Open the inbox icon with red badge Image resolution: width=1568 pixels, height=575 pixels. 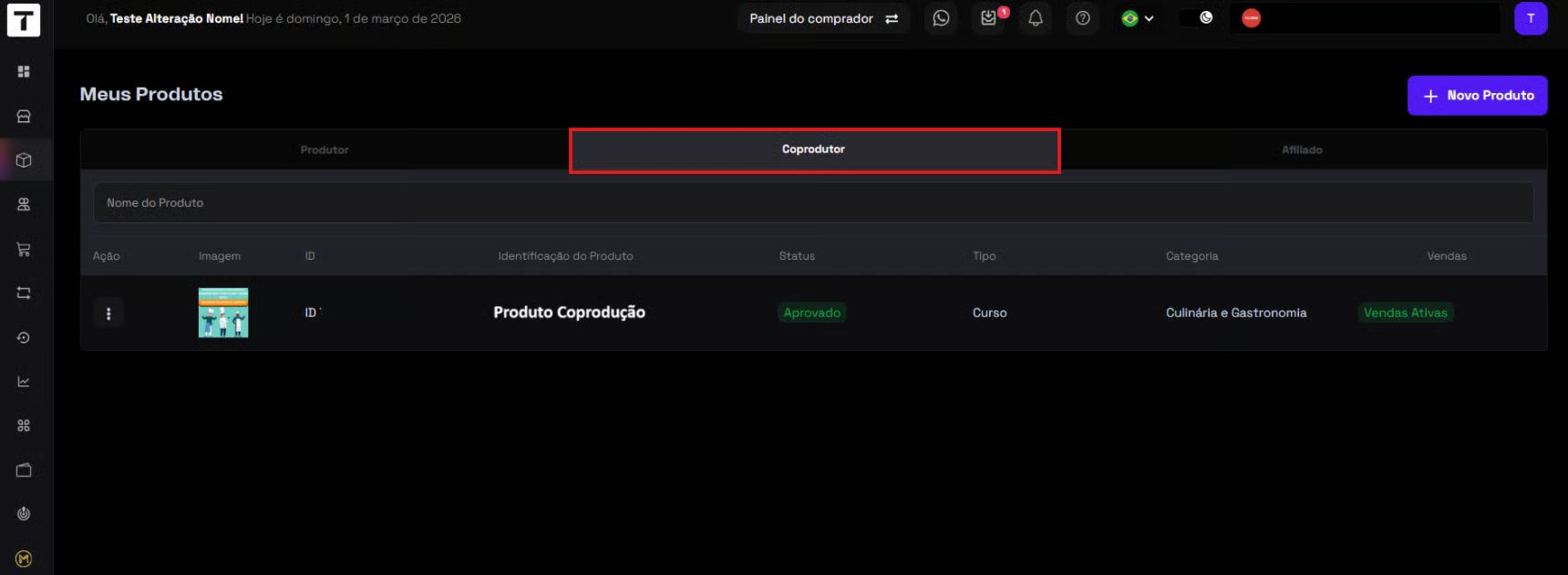[x=989, y=18]
